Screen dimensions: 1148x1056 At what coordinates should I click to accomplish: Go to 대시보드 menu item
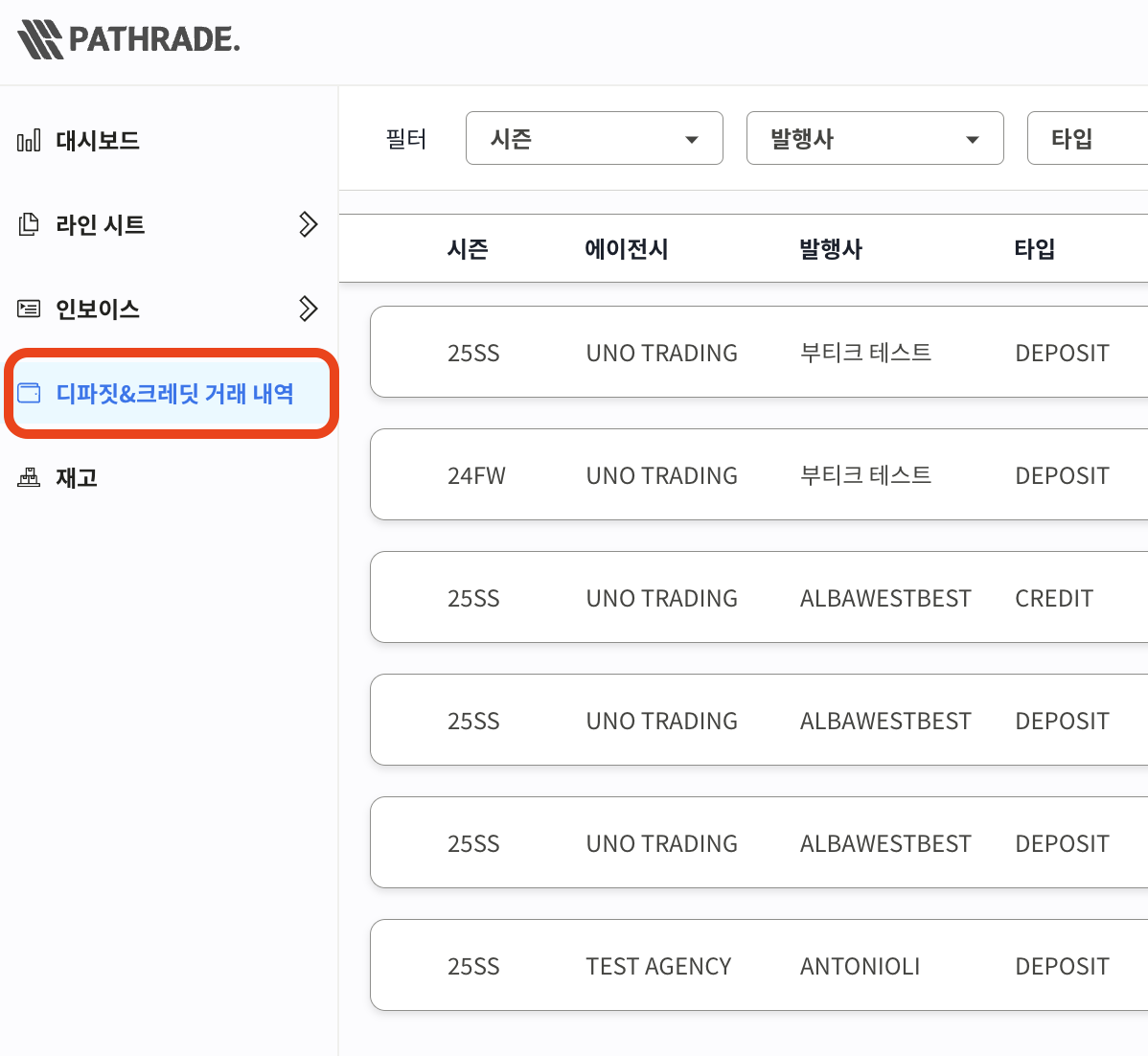[98, 141]
